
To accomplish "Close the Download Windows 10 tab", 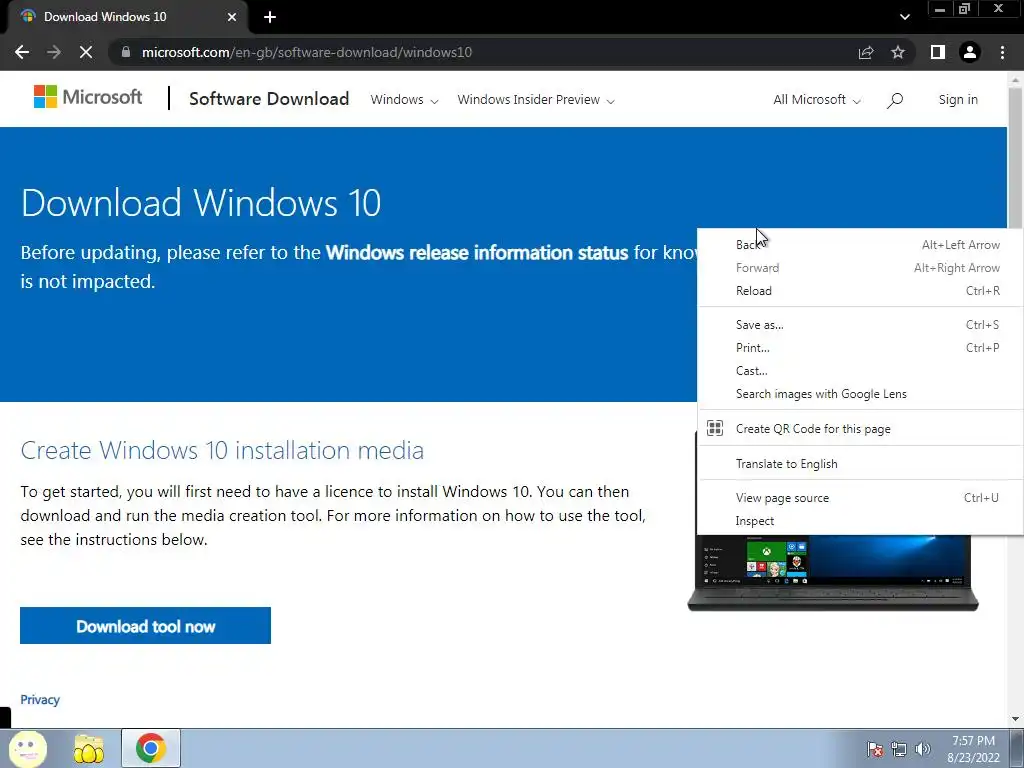I will pos(232,17).
